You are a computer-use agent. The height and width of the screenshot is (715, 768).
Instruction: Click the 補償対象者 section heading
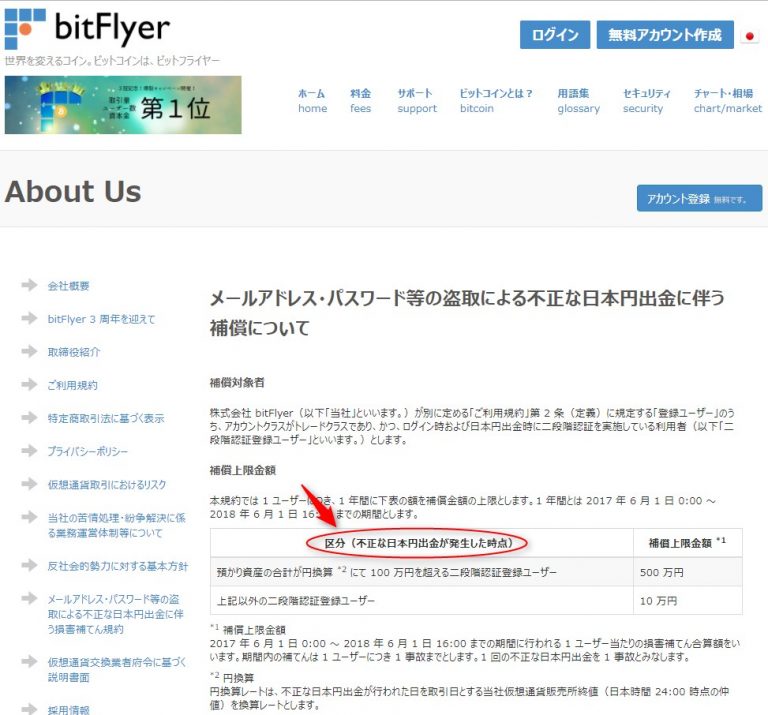coord(237,382)
